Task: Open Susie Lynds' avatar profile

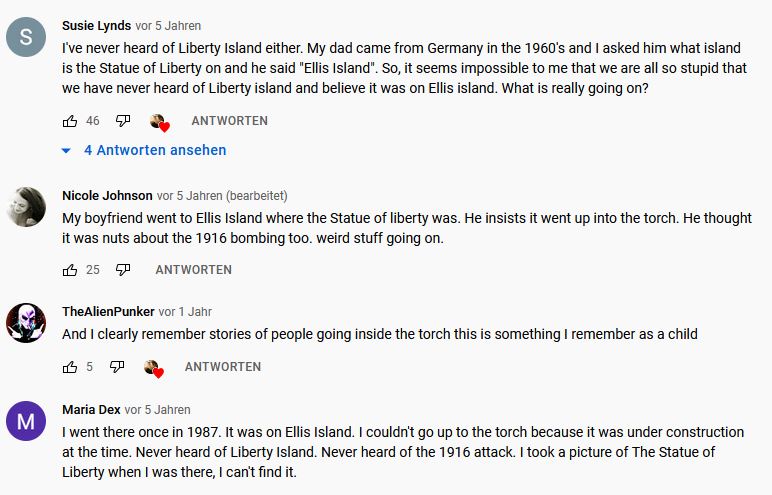Action: [26, 37]
